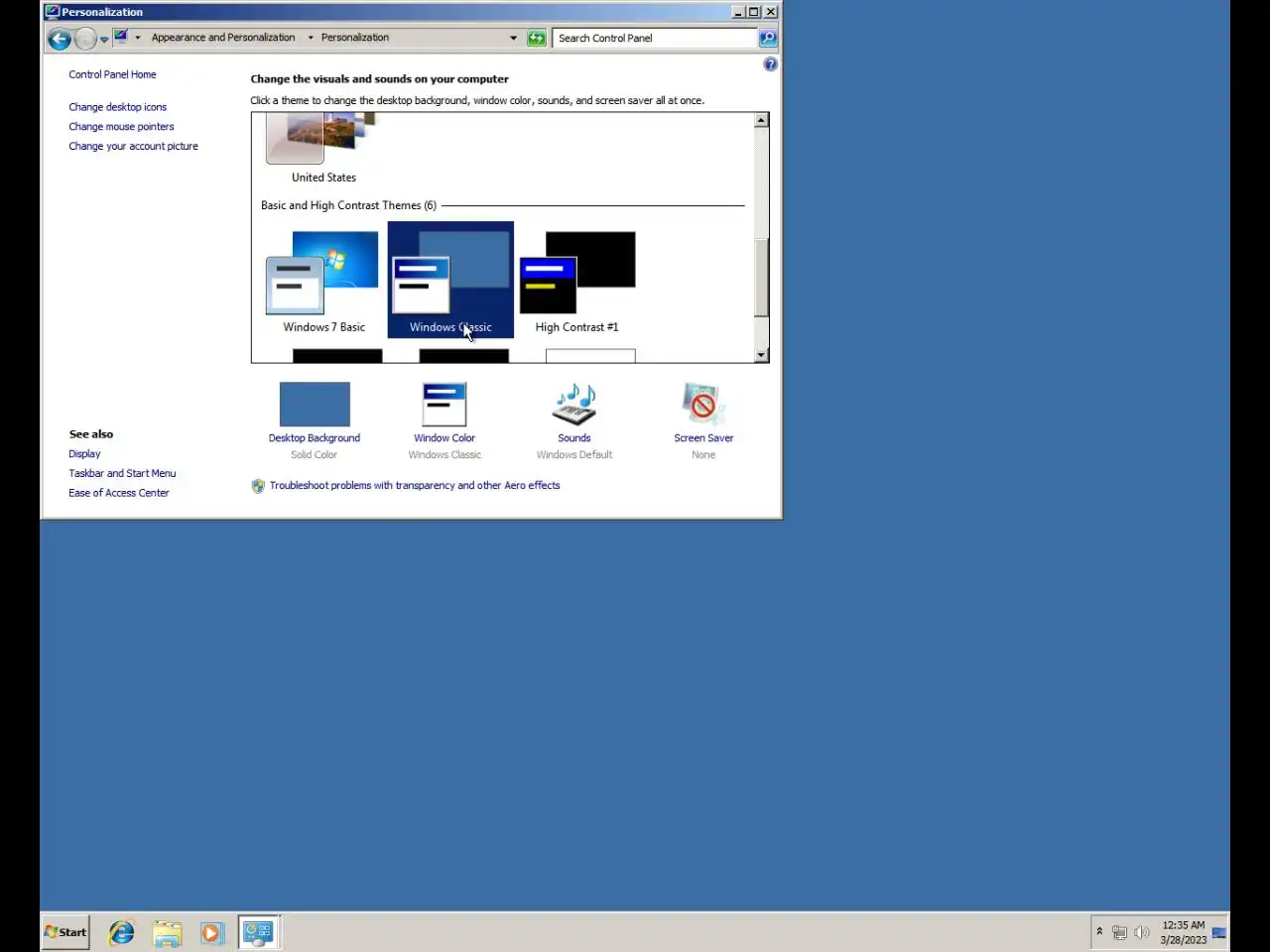Click the taskbar clock
The image size is (1270, 952).
coord(1183,932)
